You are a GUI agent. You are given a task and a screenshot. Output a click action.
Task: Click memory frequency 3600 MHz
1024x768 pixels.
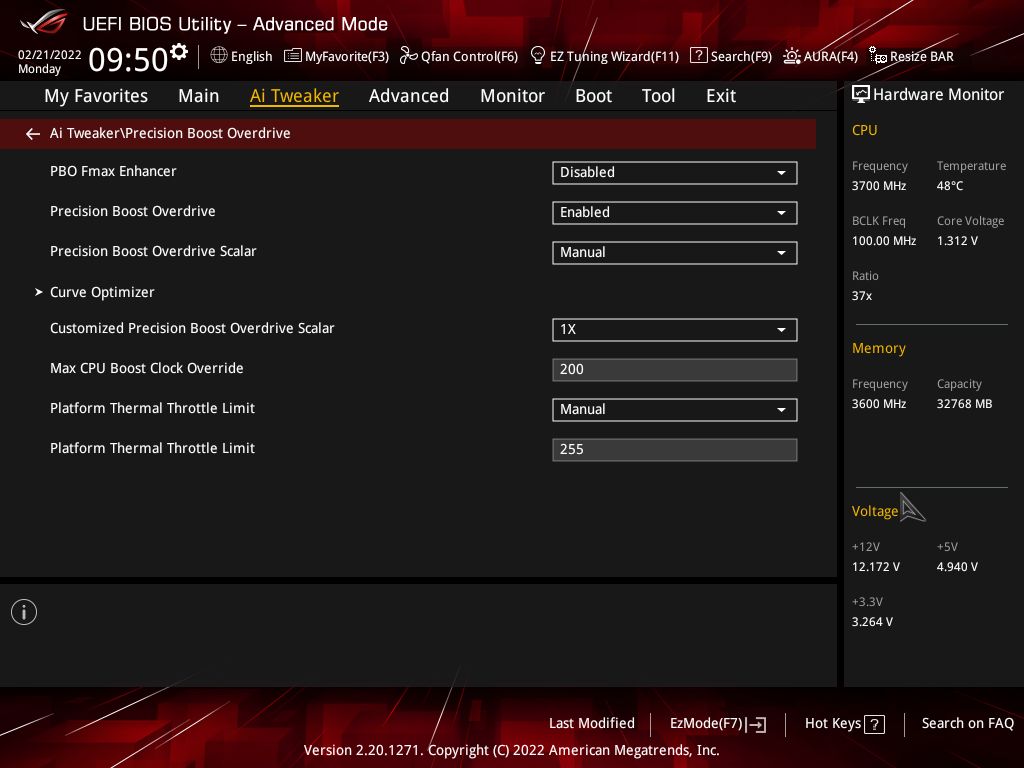879,404
